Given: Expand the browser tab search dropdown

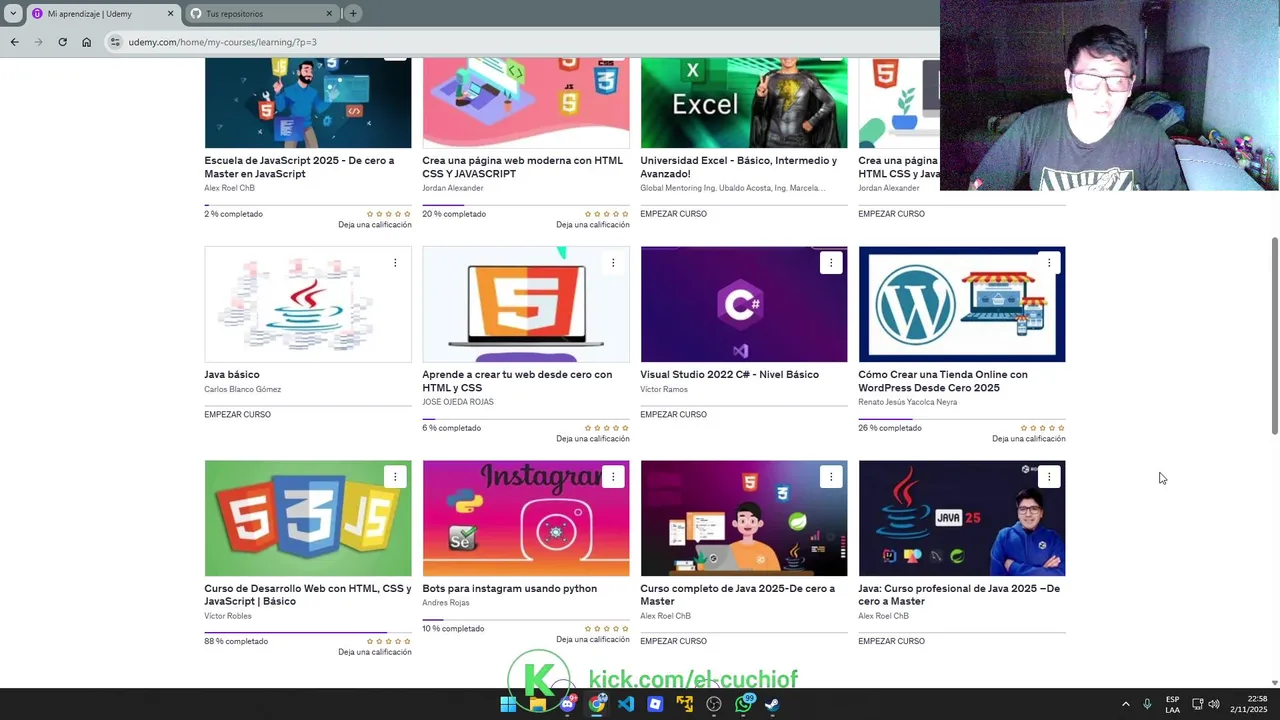Looking at the screenshot, I should pos(13,13).
